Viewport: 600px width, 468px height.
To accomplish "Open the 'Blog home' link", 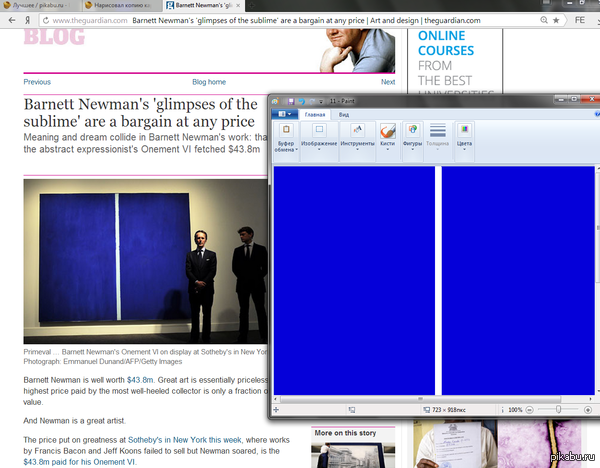I will 209,82.
